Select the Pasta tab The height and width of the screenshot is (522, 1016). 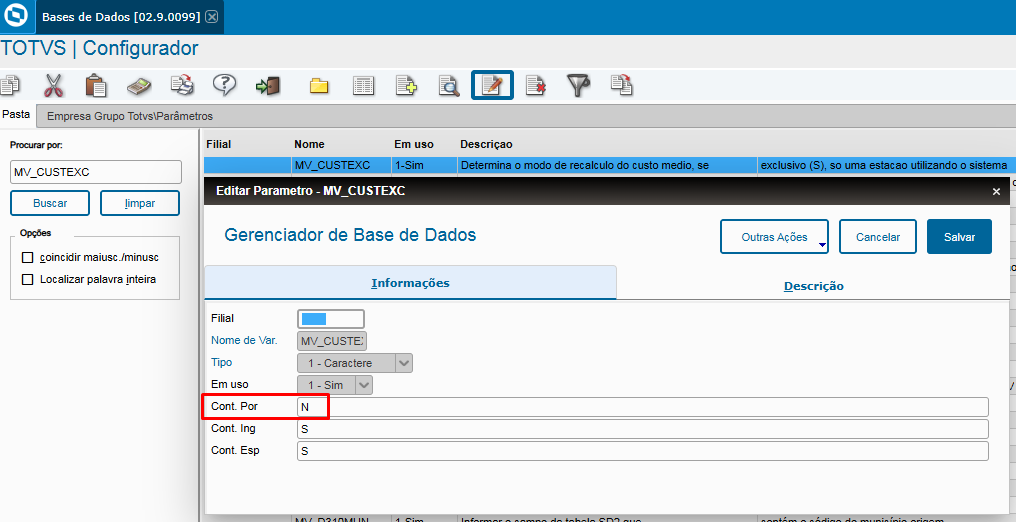(x=16, y=115)
